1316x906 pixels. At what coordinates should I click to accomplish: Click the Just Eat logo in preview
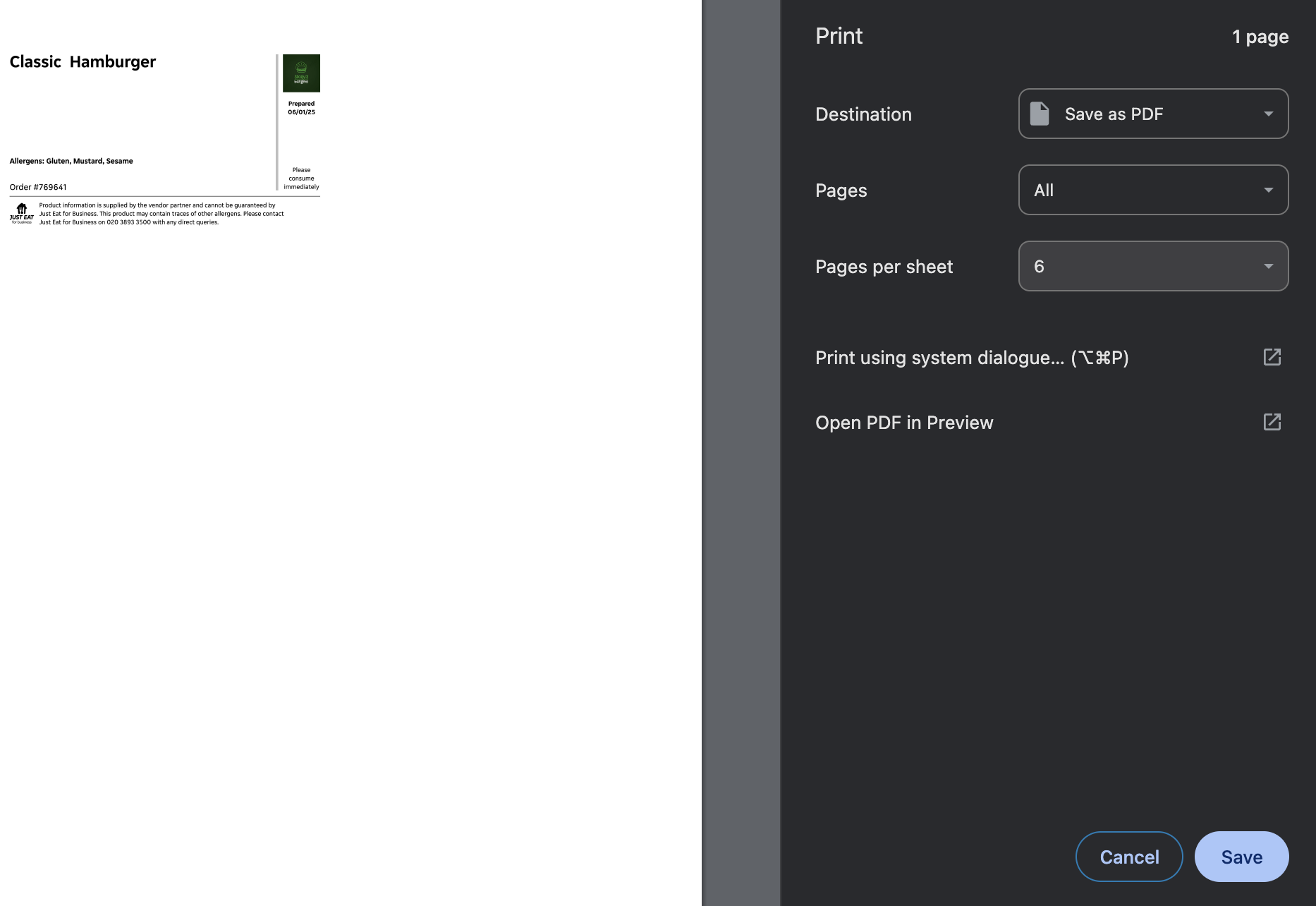[22, 213]
